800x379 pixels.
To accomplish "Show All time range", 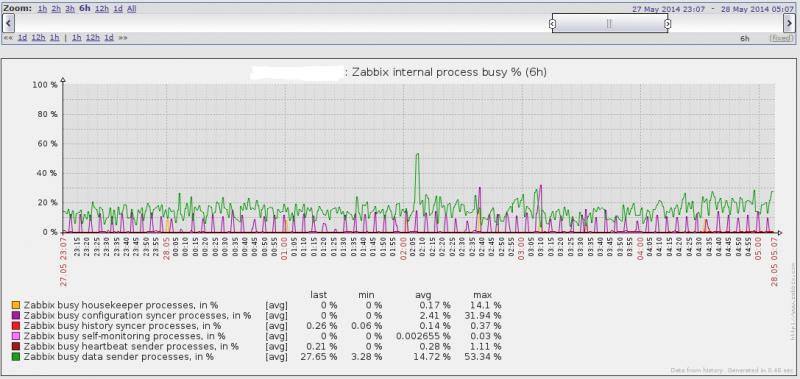I will tap(132, 9).
